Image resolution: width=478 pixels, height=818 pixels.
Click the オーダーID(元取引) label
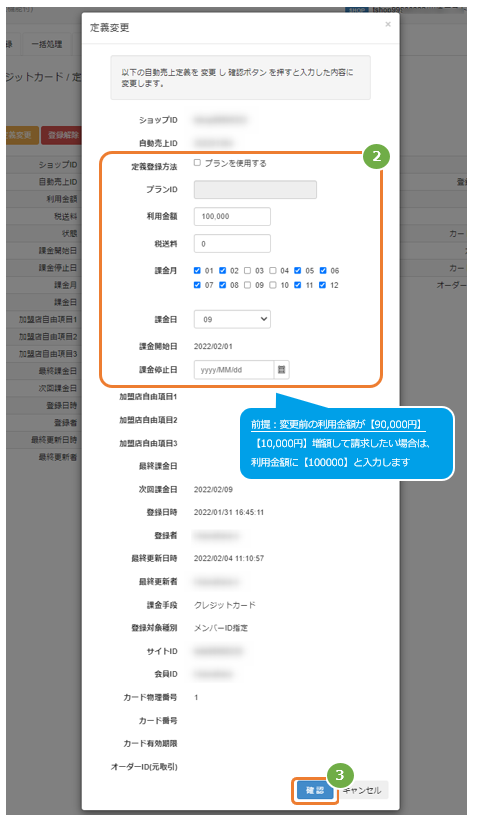click(x=144, y=766)
